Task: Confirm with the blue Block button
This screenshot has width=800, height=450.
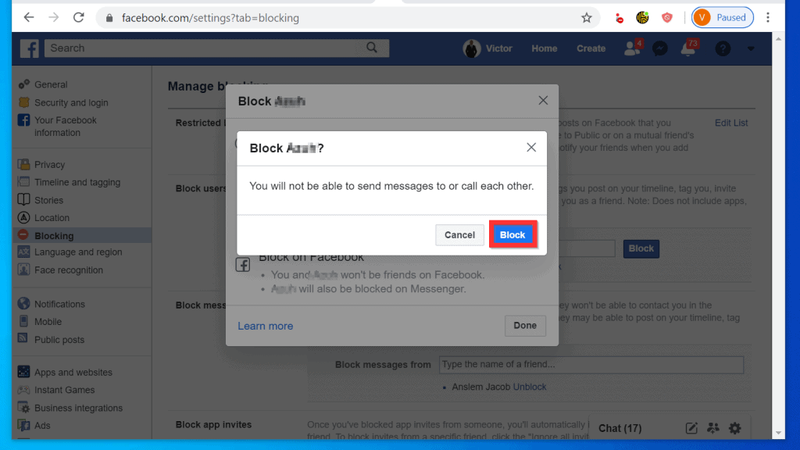Action: (512, 235)
